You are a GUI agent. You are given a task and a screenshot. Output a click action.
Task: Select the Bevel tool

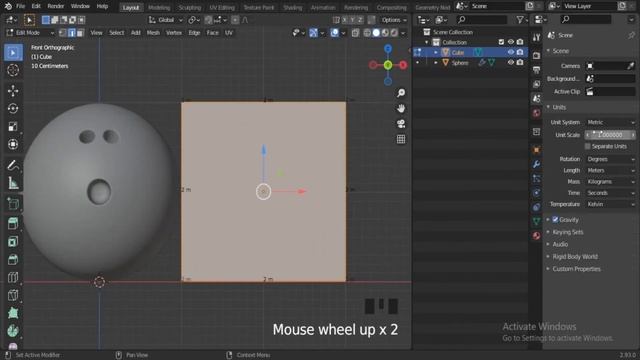[13, 259]
